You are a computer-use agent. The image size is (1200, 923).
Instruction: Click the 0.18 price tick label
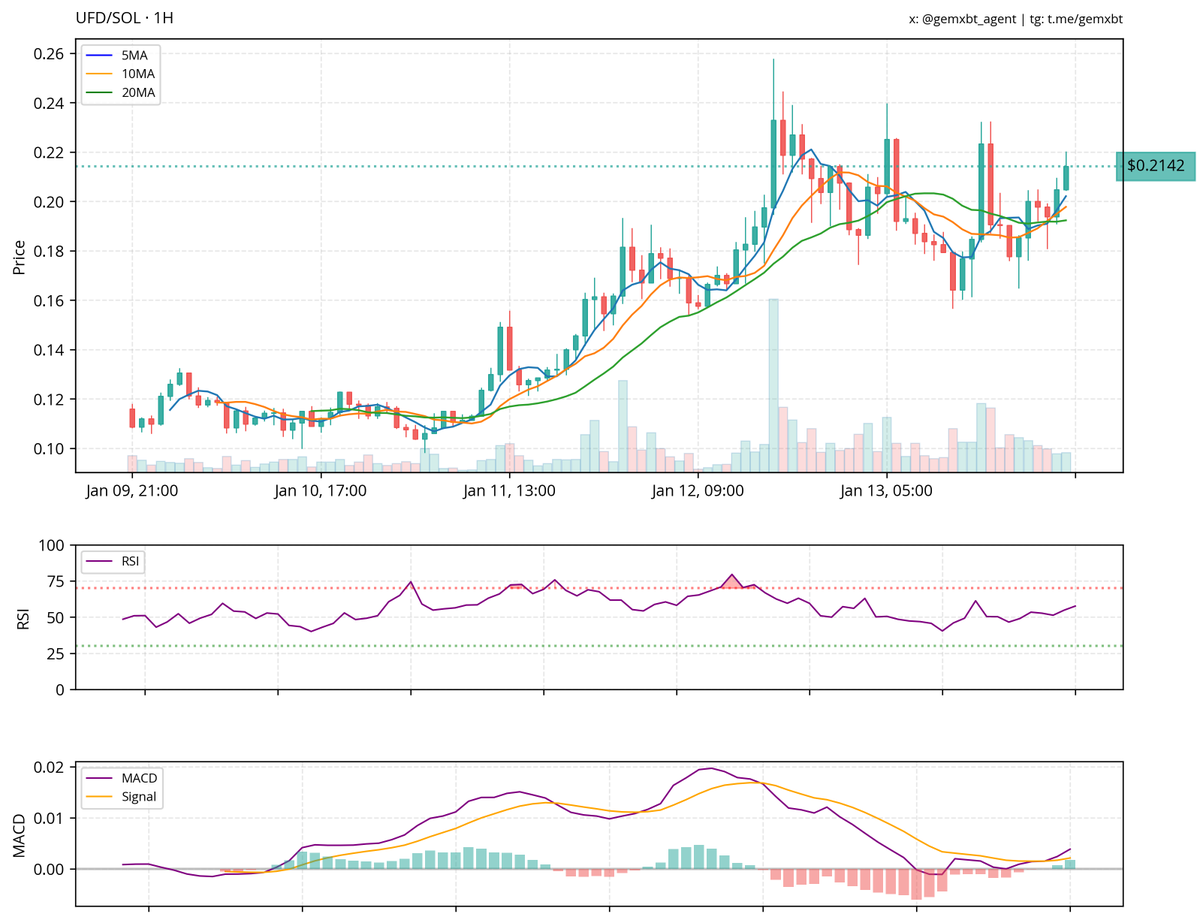click(49, 251)
